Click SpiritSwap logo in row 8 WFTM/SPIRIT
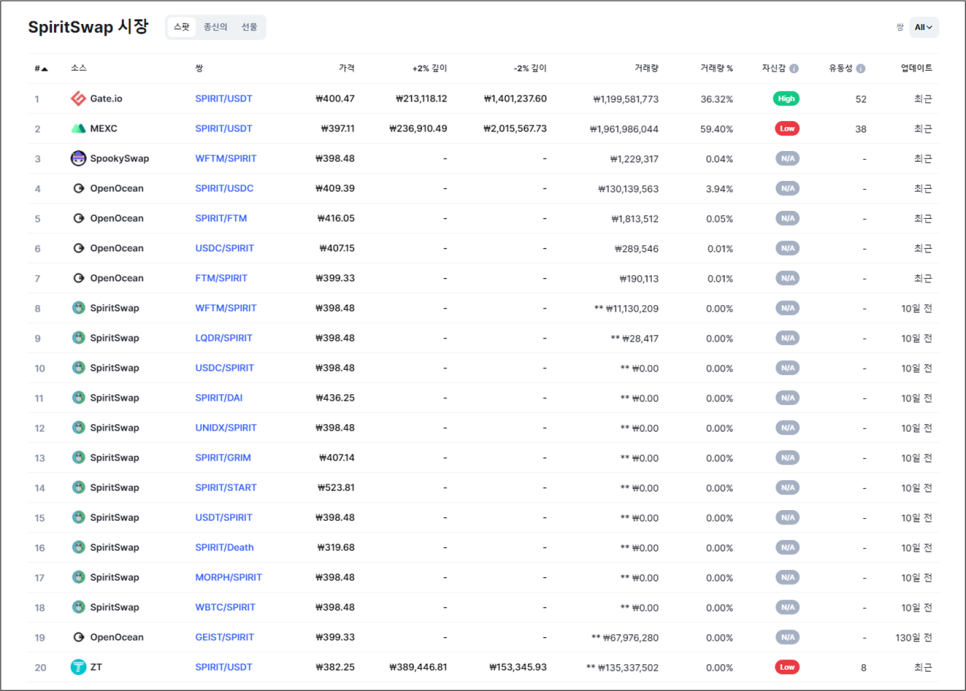 [x=78, y=308]
